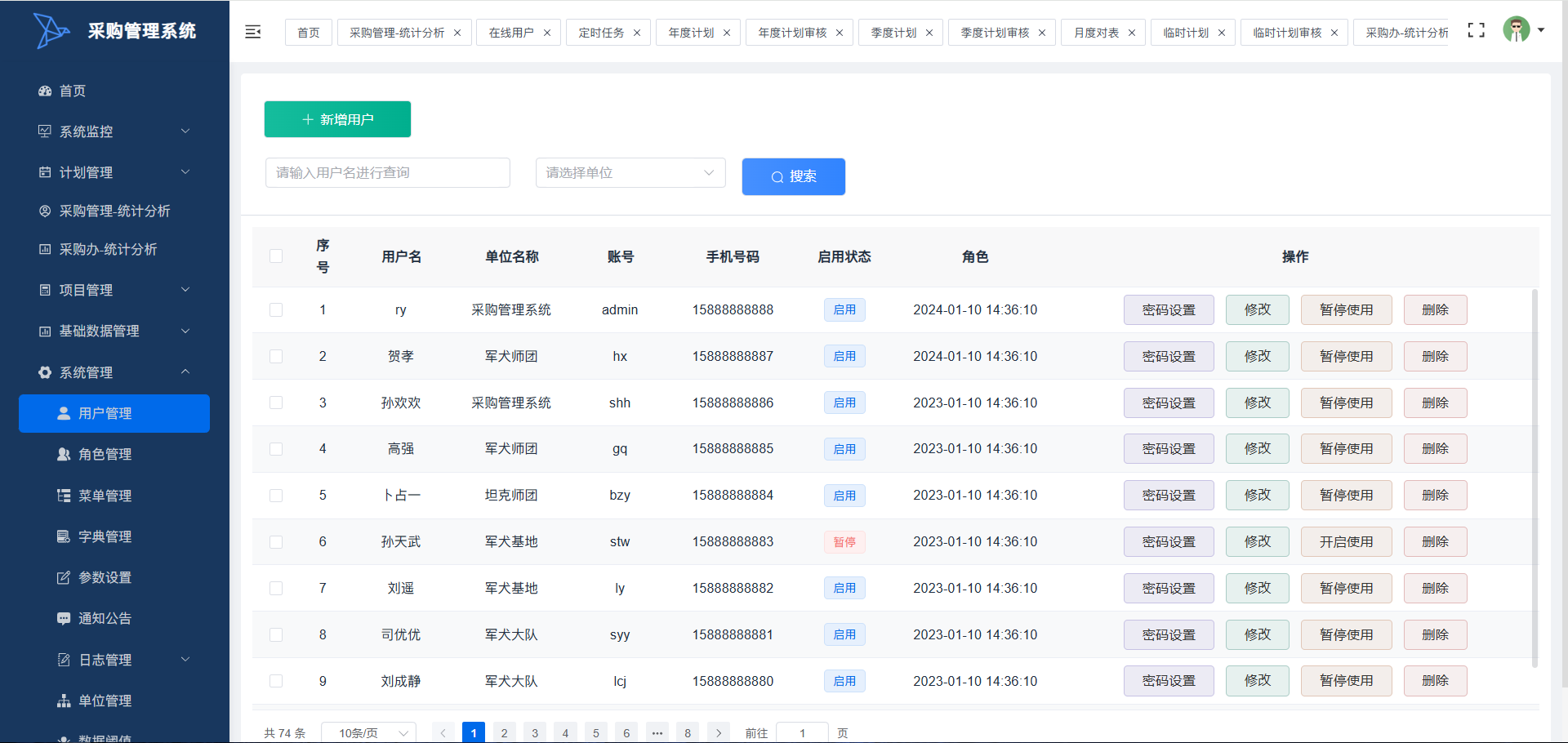Expand 日志管理 submenu
This screenshot has width=1568, height=743.
[x=114, y=660]
